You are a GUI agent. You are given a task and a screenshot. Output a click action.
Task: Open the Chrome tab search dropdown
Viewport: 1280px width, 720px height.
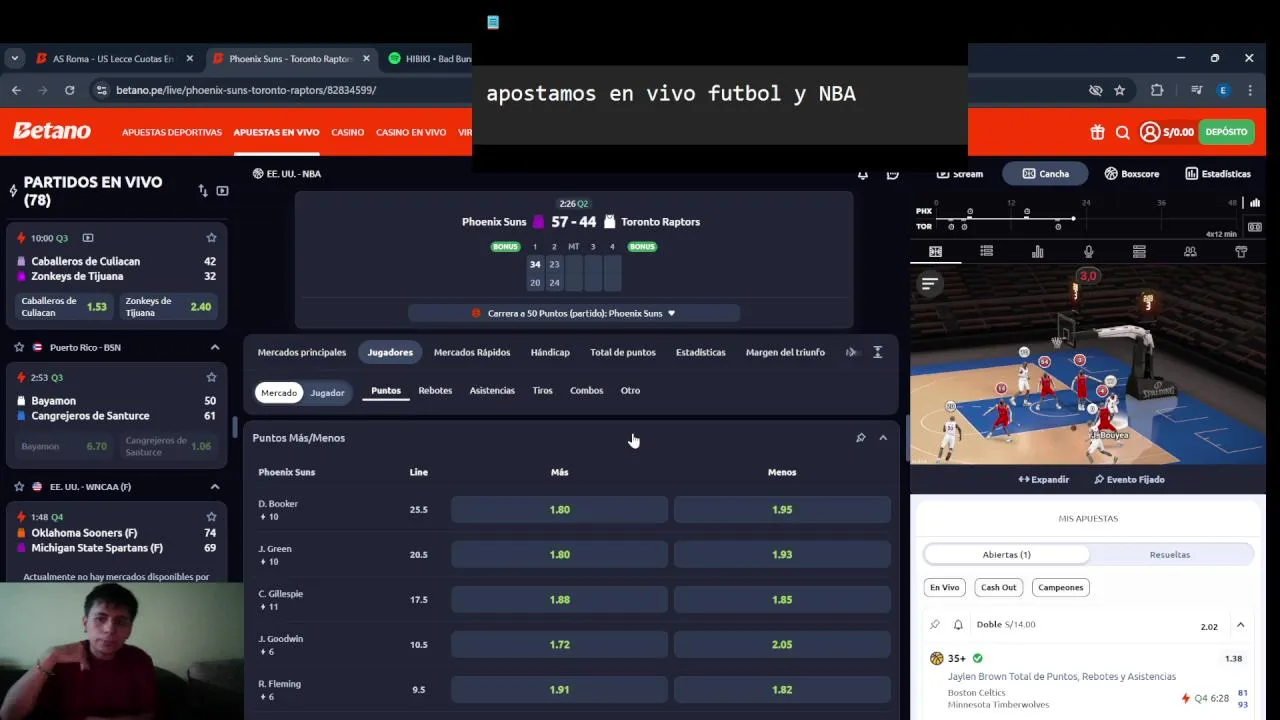point(14,58)
